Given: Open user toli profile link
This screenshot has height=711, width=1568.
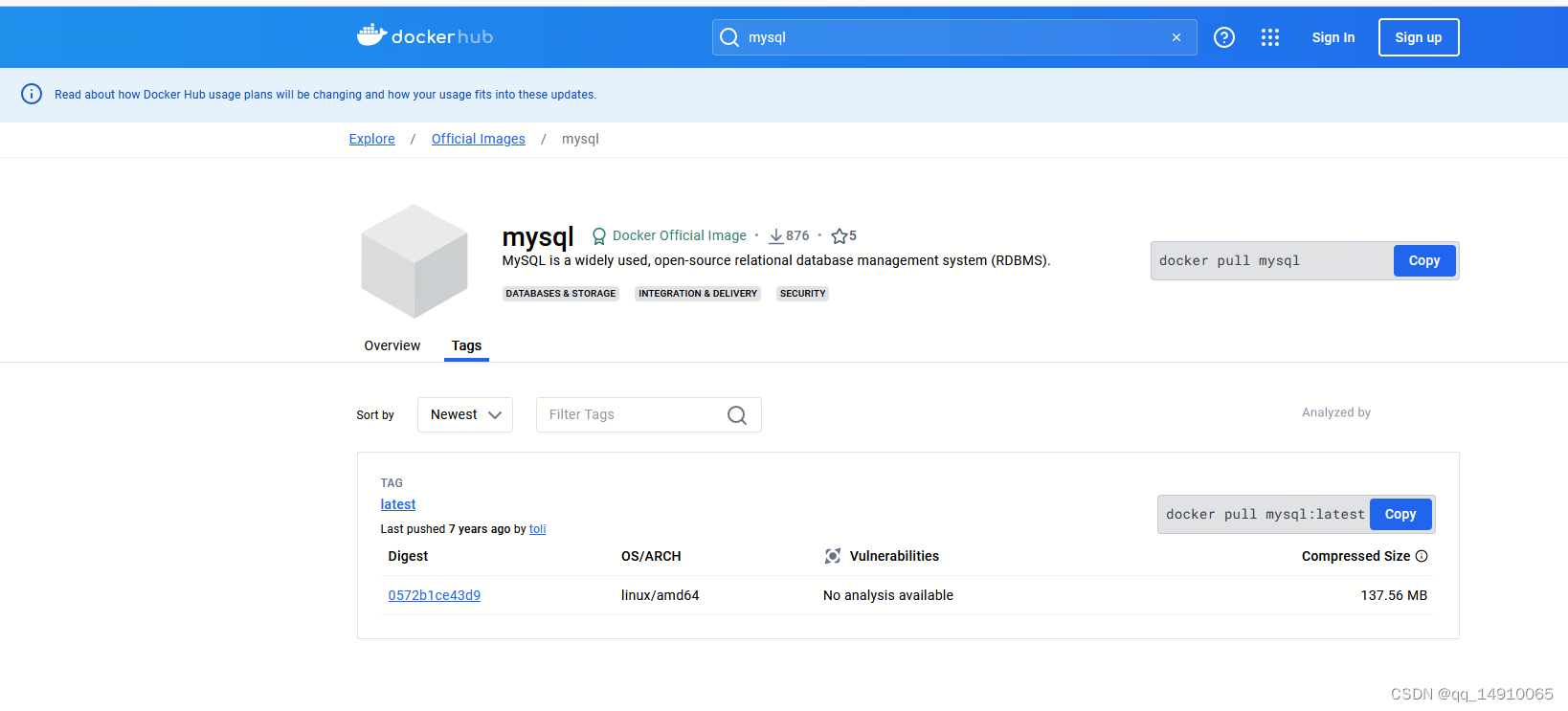Looking at the screenshot, I should pos(537,529).
